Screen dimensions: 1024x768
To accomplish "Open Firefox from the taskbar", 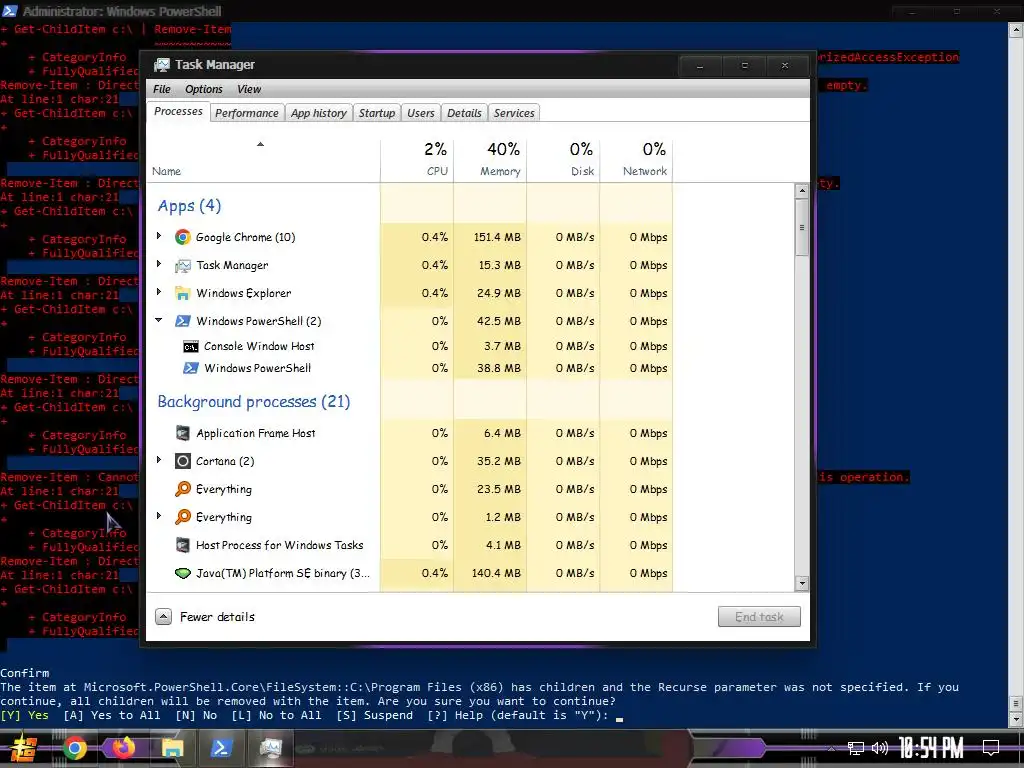I will 123,748.
